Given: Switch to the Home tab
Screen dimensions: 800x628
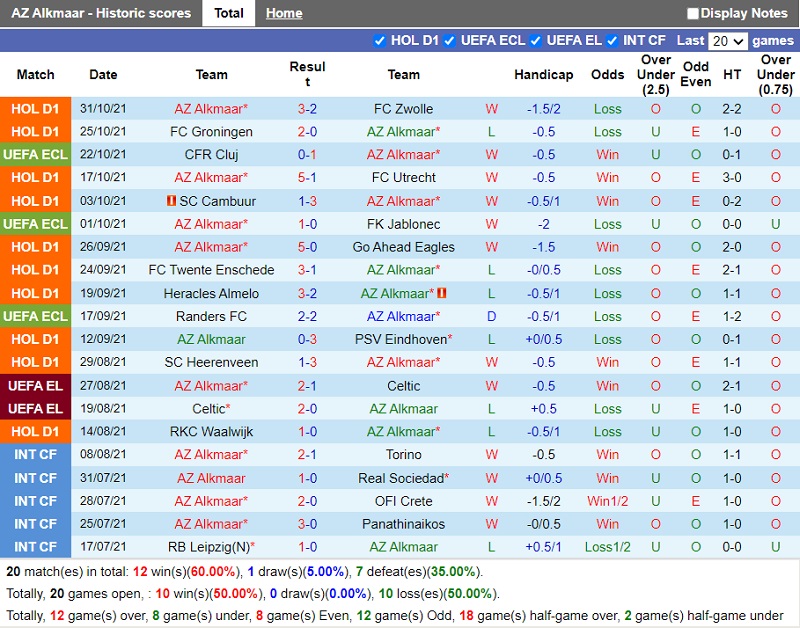Looking at the screenshot, I should pyautogui.click(x=284, y=13).
